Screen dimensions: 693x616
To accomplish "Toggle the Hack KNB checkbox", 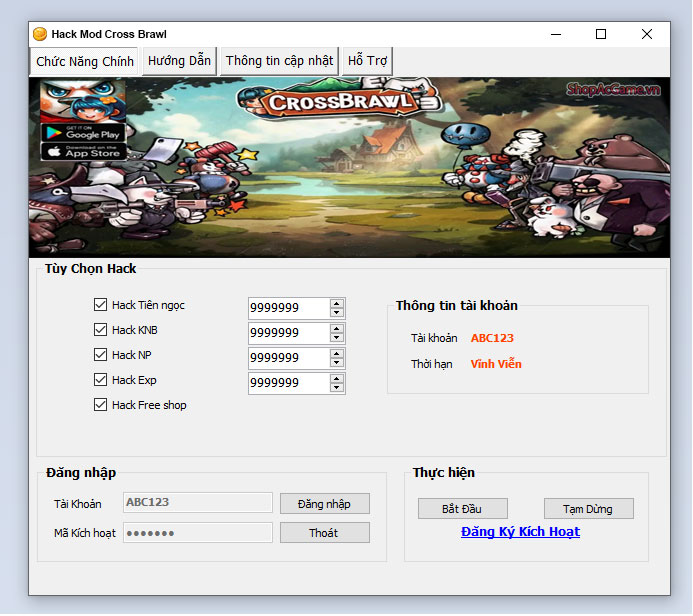I will pos(100,330).
